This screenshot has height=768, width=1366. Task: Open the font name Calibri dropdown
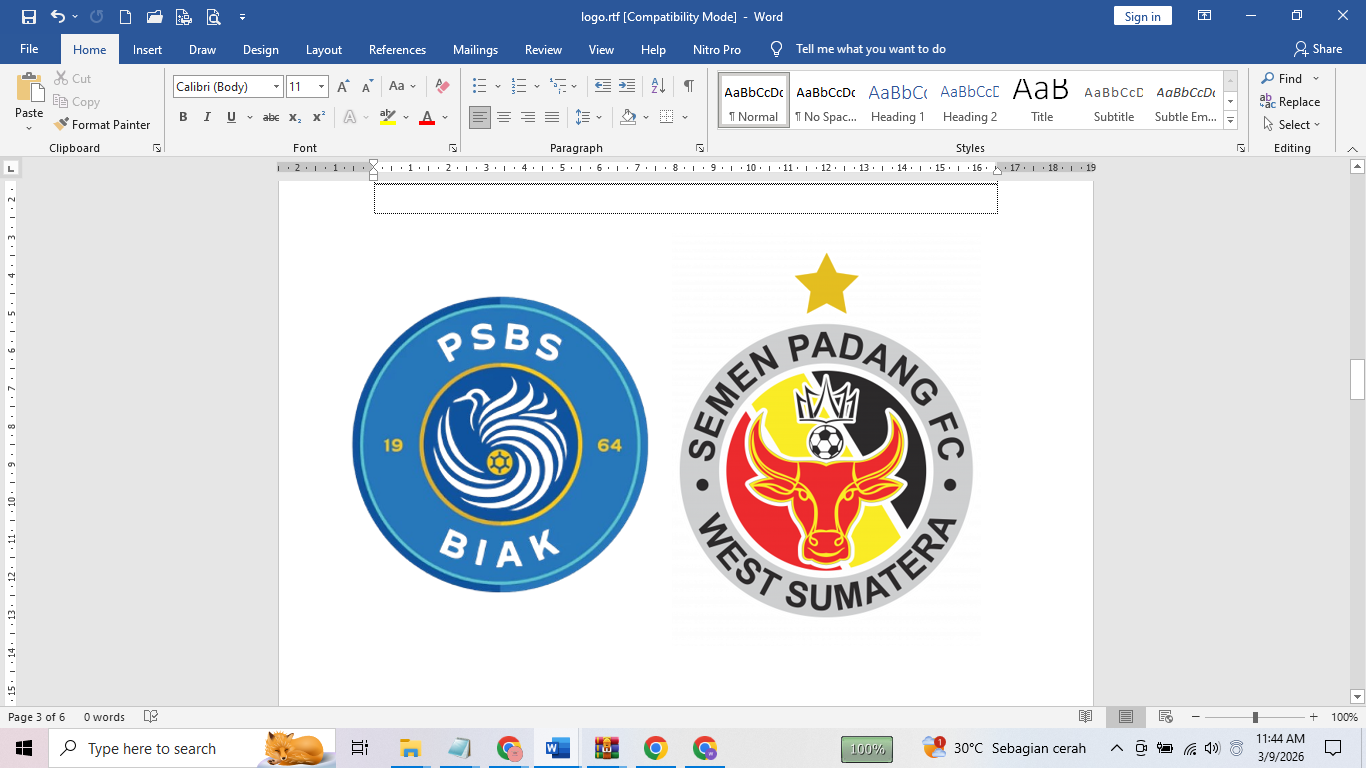pos(276,87)
